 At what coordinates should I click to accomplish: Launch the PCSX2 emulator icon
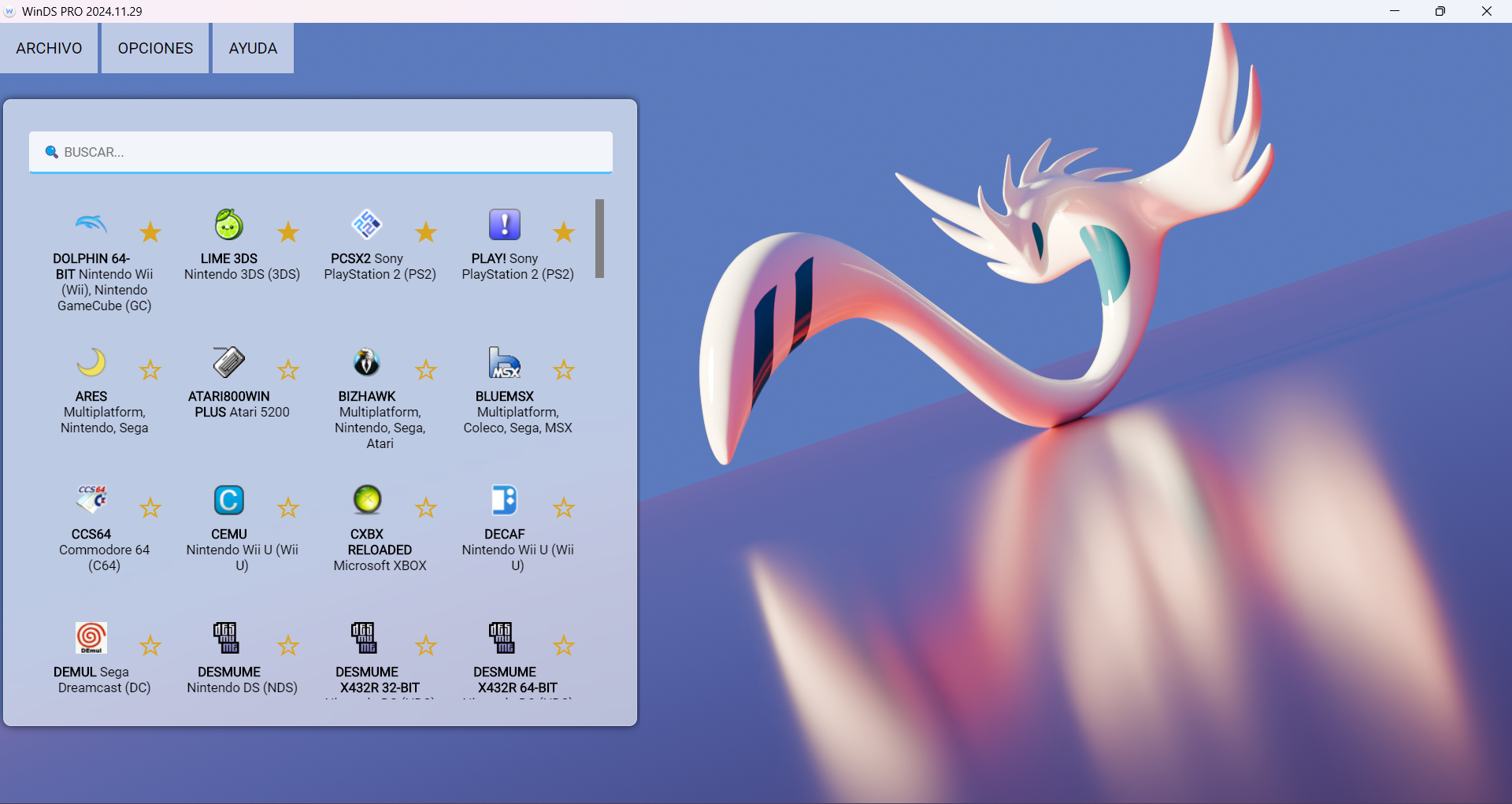[367, 224]
